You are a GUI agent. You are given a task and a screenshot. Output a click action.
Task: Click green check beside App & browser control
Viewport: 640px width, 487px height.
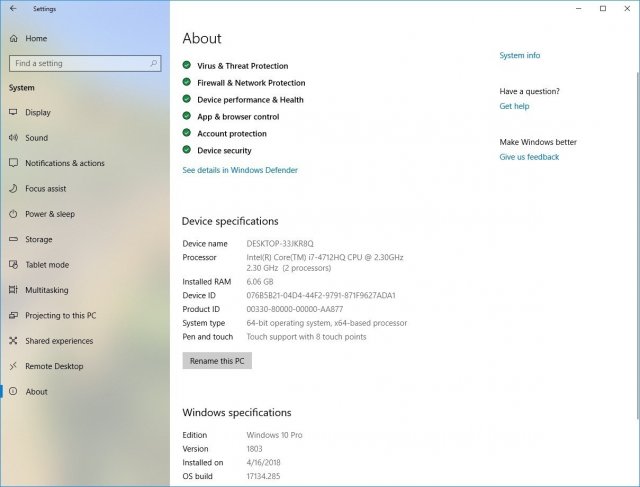[187, 116]
